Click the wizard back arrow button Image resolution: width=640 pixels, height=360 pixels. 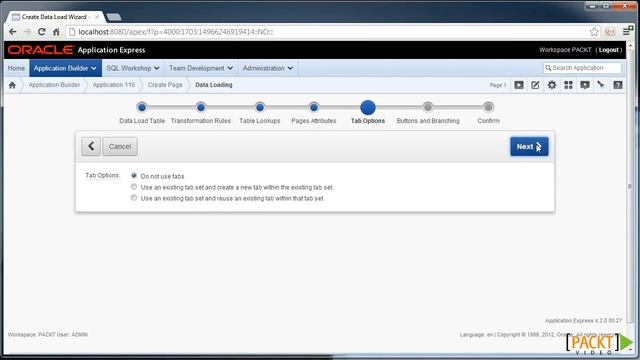click(91, 146)
